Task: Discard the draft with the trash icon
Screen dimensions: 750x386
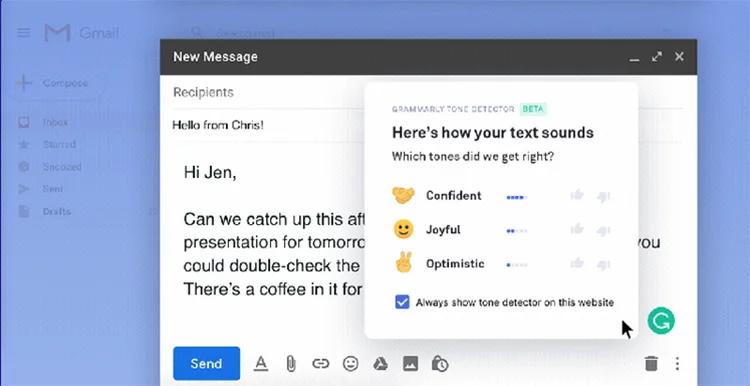Action: tap(651, 364)
